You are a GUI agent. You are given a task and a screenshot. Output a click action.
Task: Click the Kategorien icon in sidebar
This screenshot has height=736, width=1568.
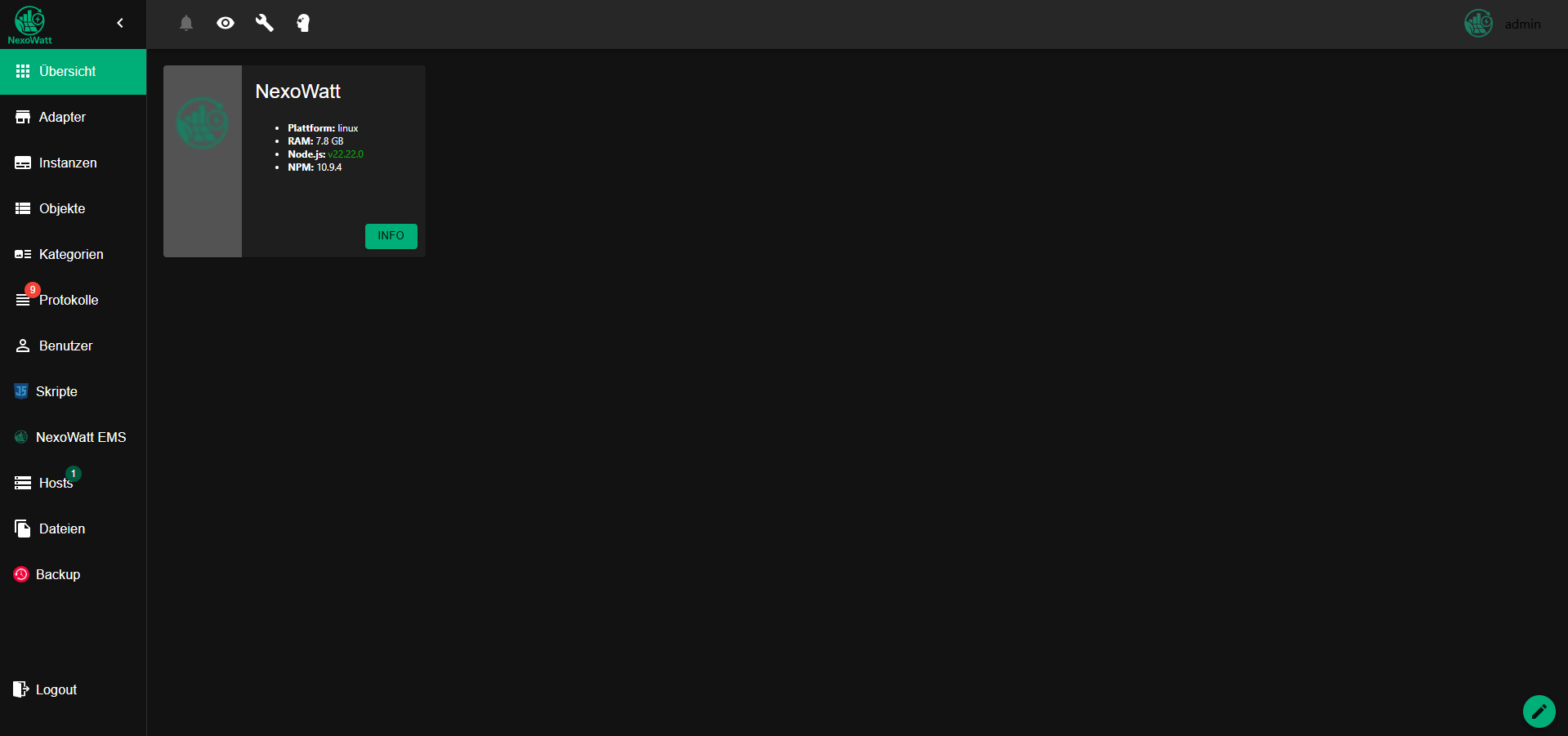click(x=23, y=255)
